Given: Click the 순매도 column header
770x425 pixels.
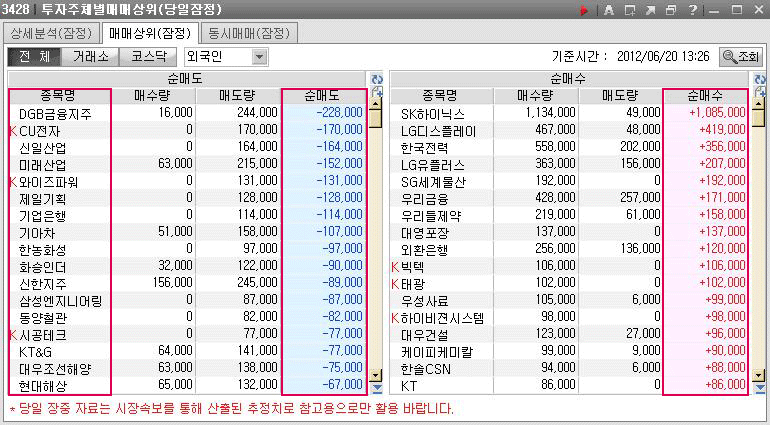Looking at the screenshot, I should pos(324,95).
